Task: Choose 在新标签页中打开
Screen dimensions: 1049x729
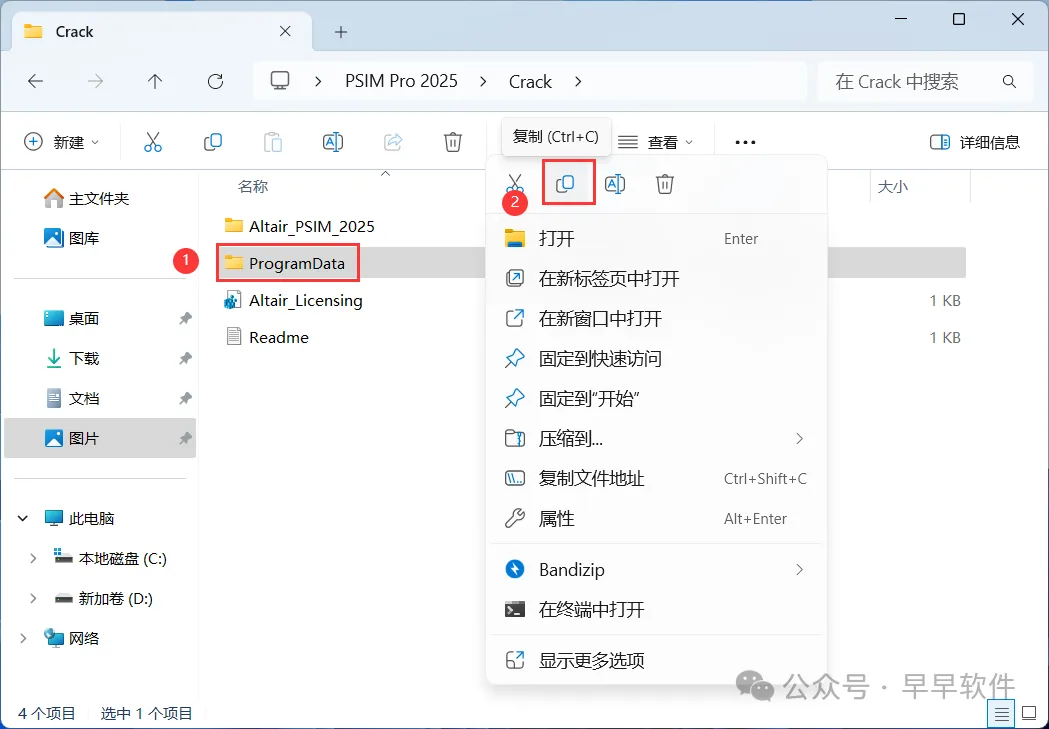Action: (656, 278)
